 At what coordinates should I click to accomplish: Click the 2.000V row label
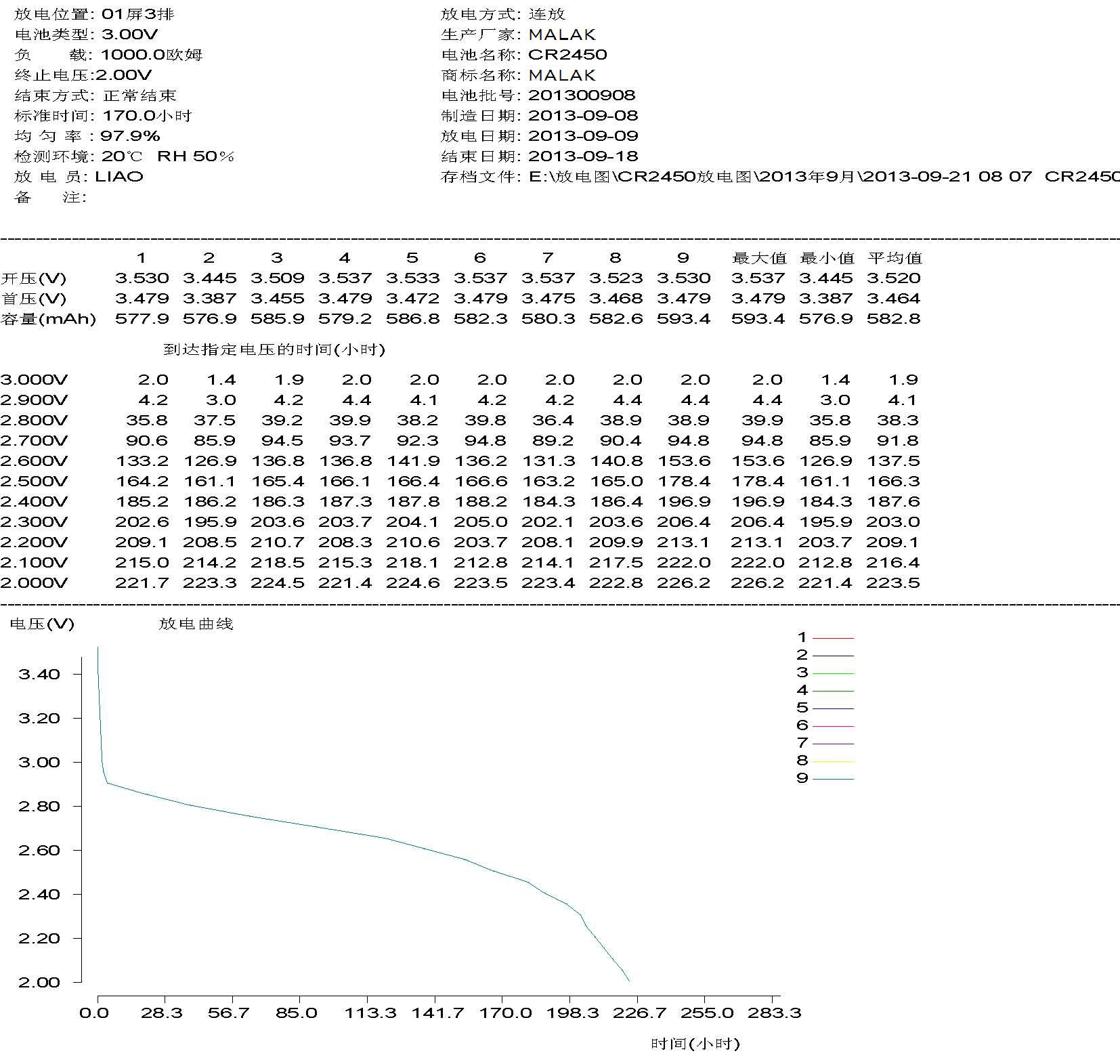click(34, 583)
